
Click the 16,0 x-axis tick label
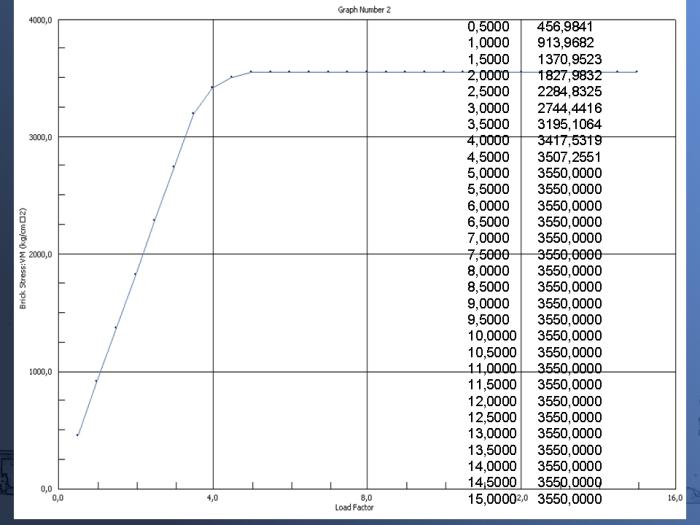[x=674, y=497]
